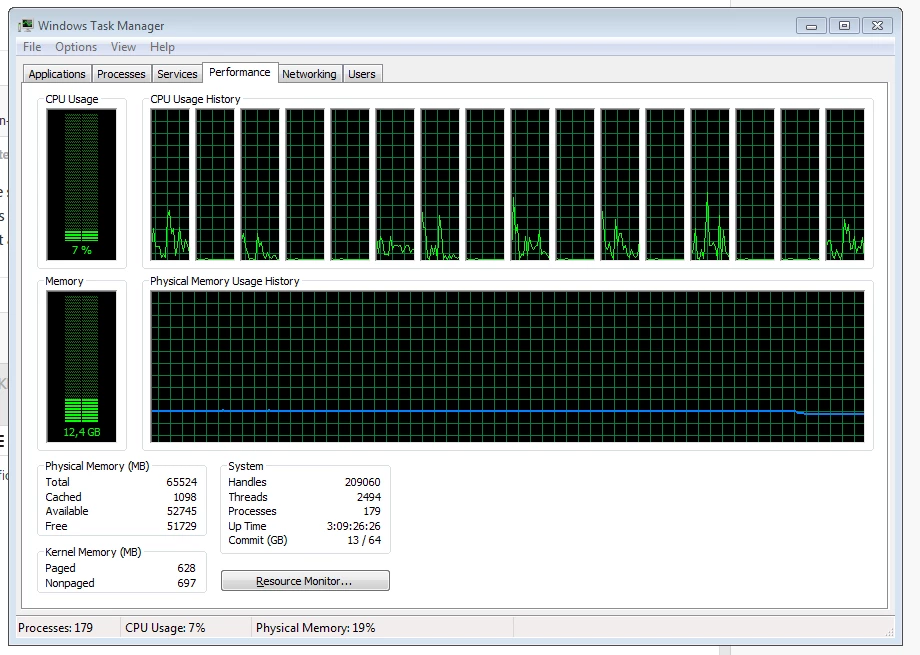
Task: Click System Processes value 179
Action: click(x=372, y=511)
